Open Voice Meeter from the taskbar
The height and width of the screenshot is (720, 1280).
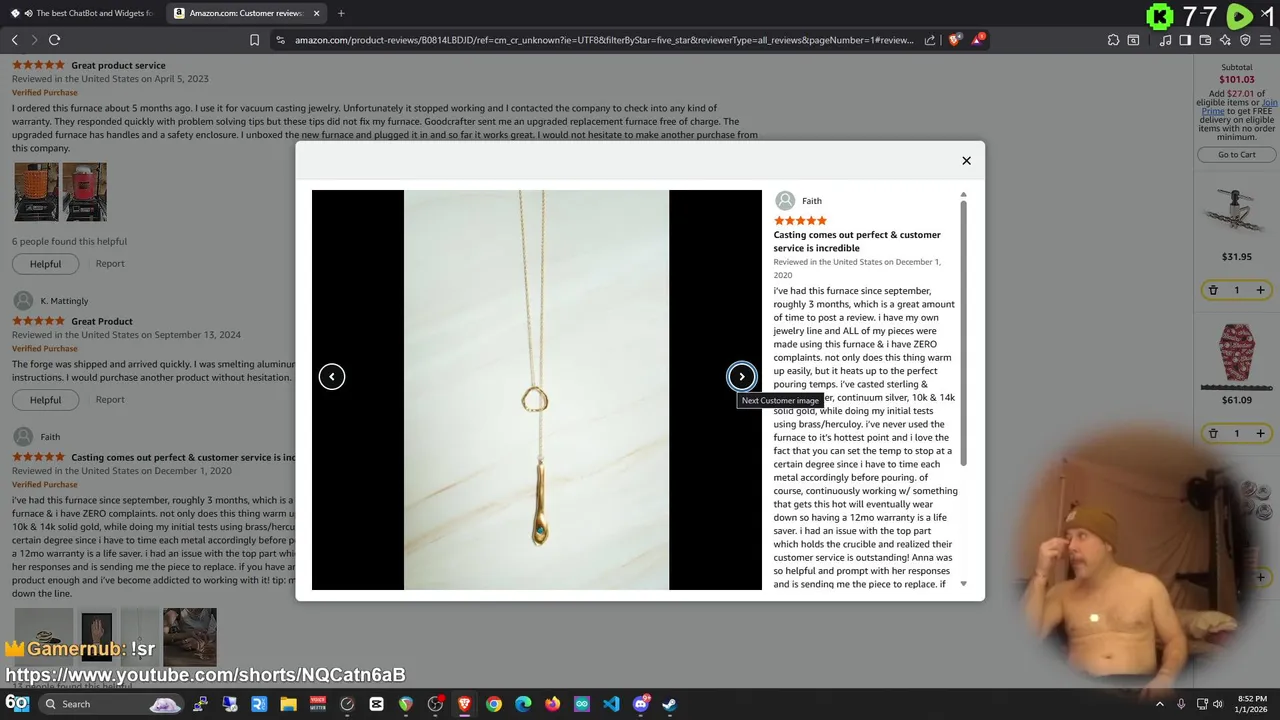click(318, 704)
